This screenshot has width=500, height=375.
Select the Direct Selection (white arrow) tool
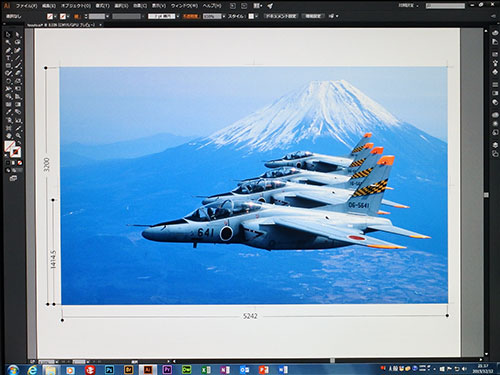[18, 35]
